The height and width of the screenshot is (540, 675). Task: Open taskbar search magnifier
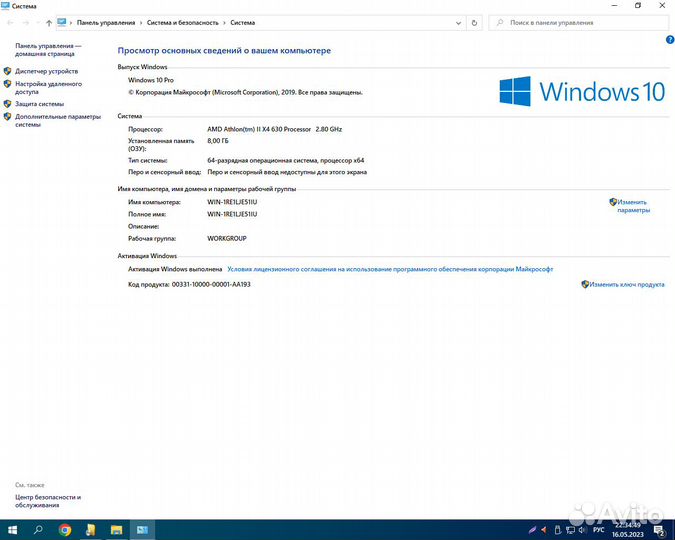pyautogui.click(x=38, y=530)
